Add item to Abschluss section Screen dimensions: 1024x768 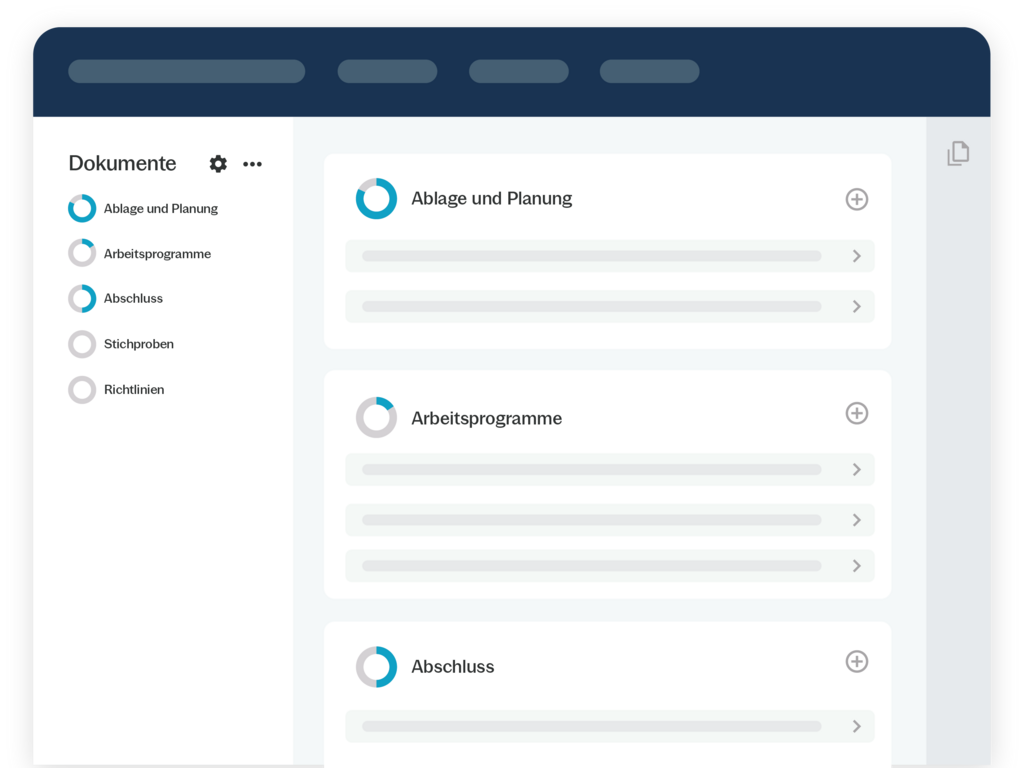coord(856,662)
